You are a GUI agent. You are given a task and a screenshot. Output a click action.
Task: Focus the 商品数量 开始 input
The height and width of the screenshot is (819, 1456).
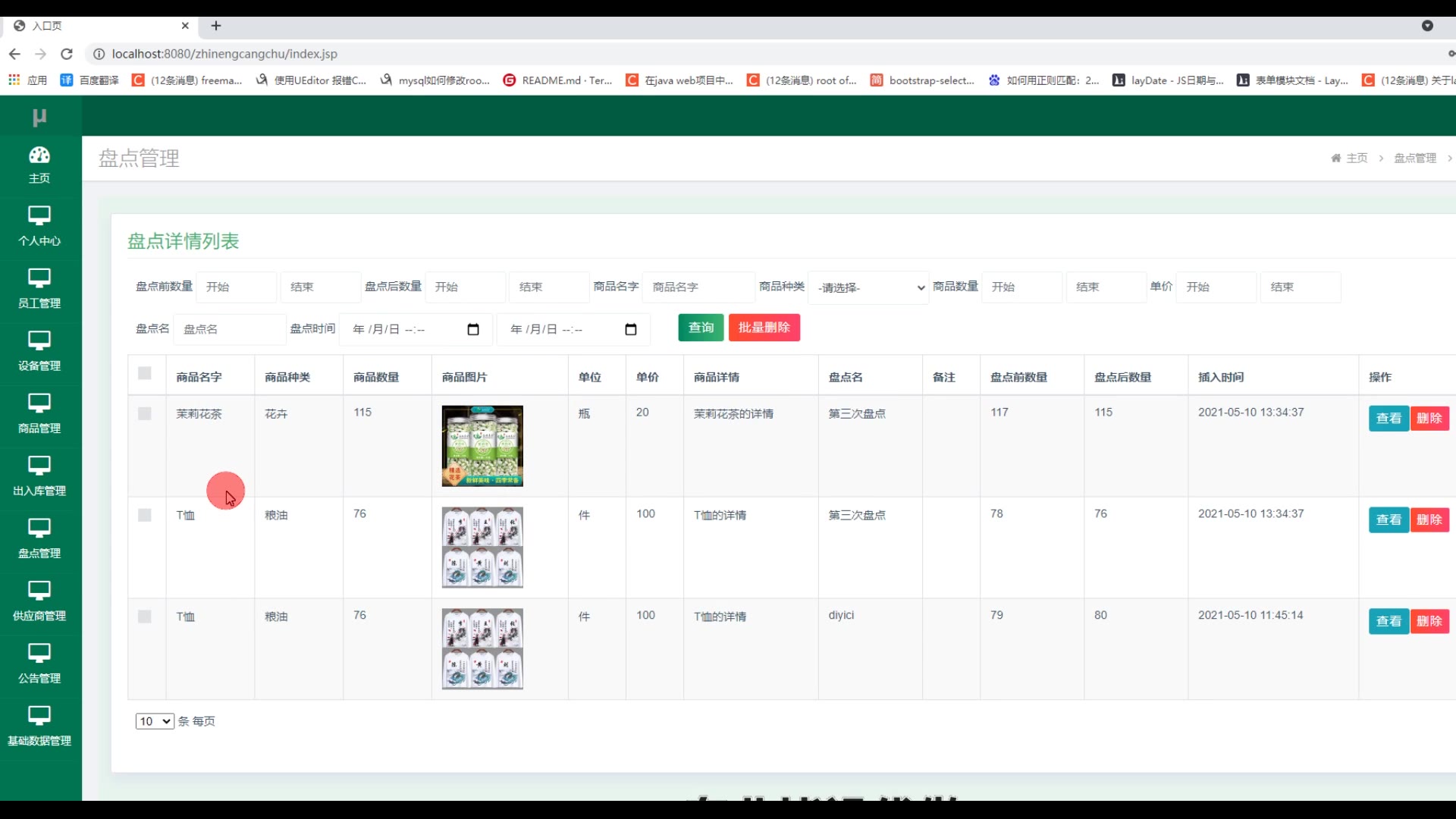[x=1022, y=287]
